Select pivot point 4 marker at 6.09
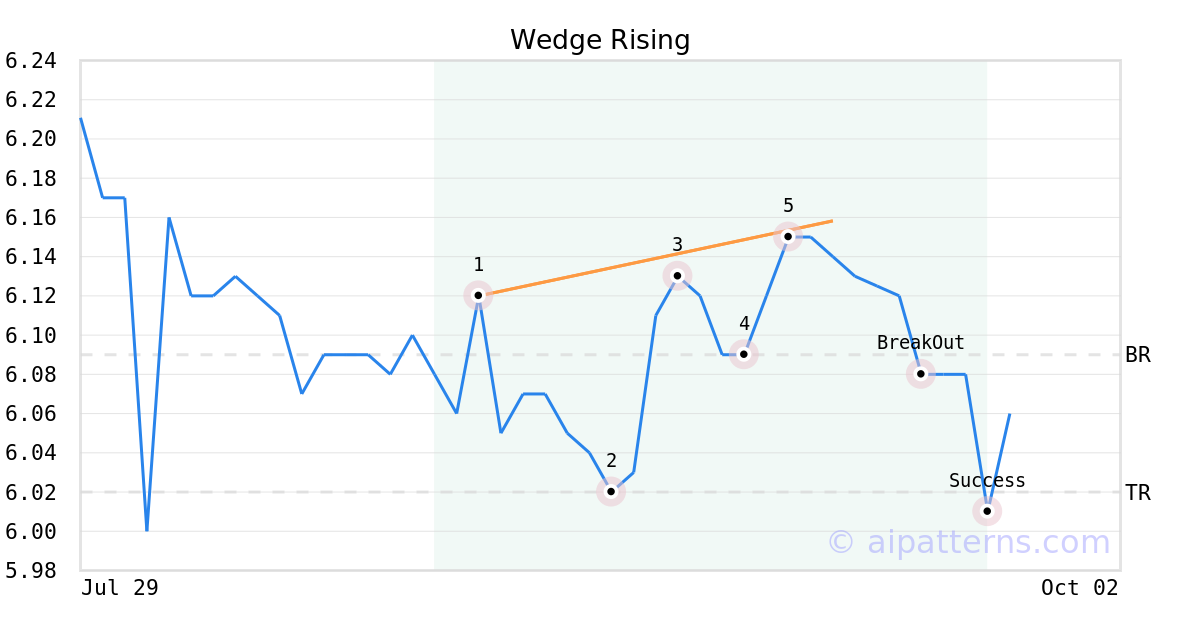The image size is (1200, 630). [x=743, y=354]
